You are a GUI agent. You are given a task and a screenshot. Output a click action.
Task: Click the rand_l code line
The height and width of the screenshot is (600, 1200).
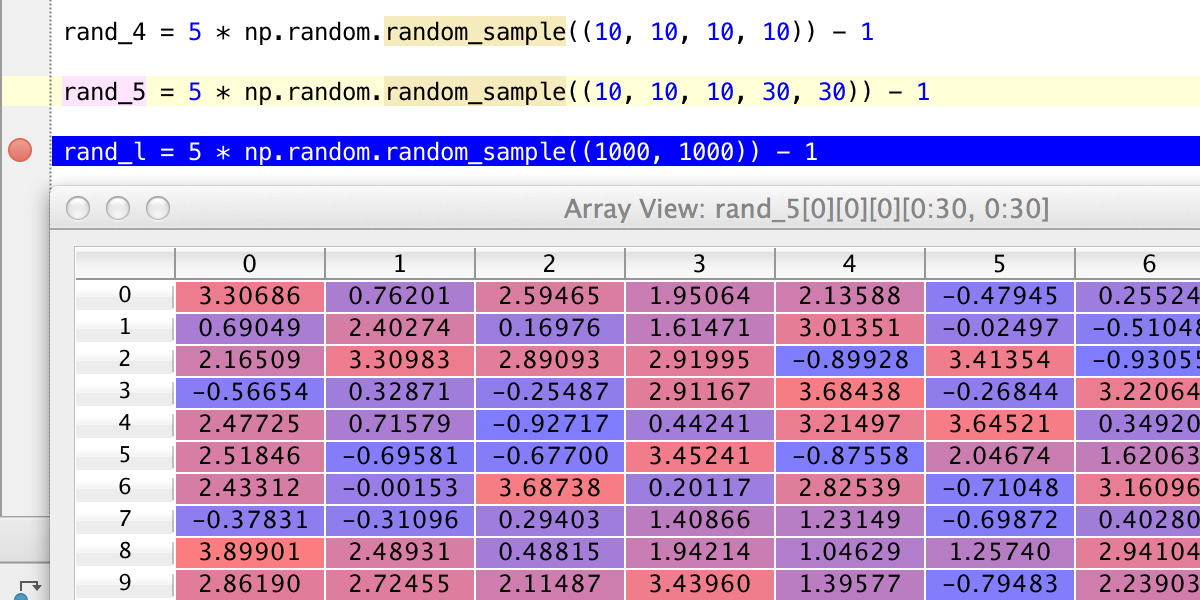click(x=625, y=152)
